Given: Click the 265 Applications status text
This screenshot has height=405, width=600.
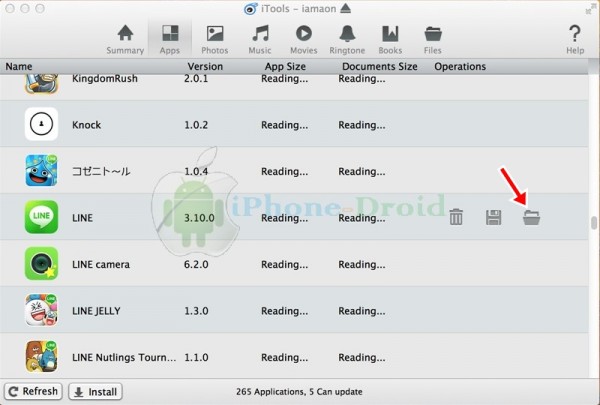Looking at the screenshot, I should [x=299, y=392].
